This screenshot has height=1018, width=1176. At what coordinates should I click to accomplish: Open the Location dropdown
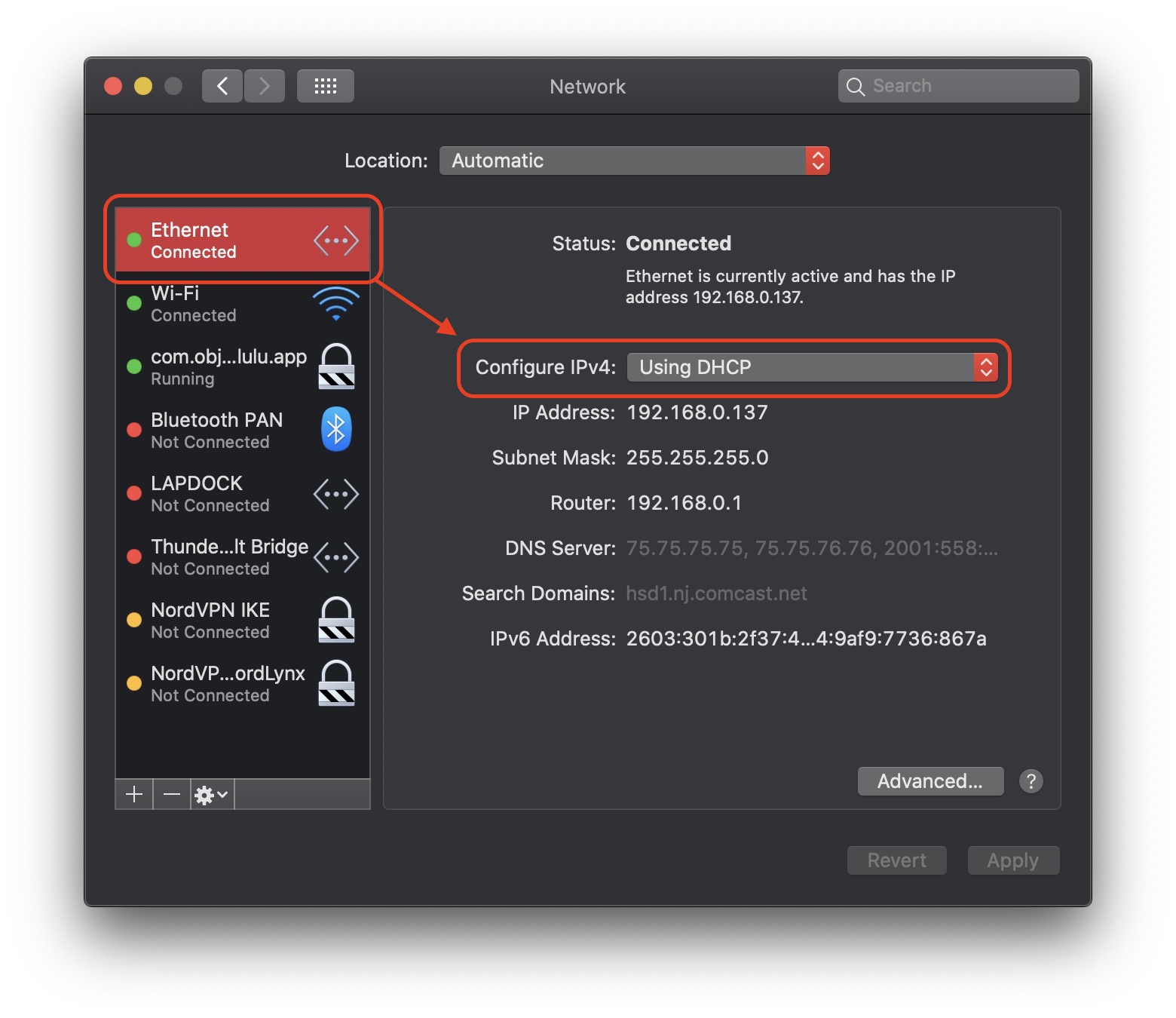[634, 161]
